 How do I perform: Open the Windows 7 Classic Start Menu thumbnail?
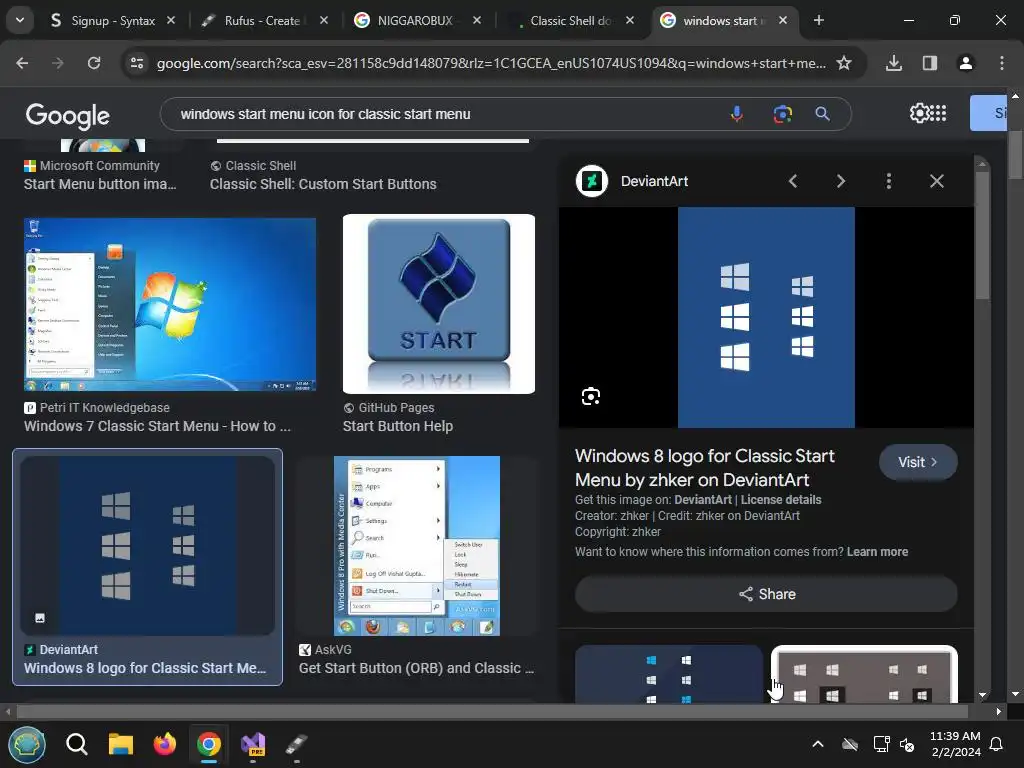(x=170, y=304)
